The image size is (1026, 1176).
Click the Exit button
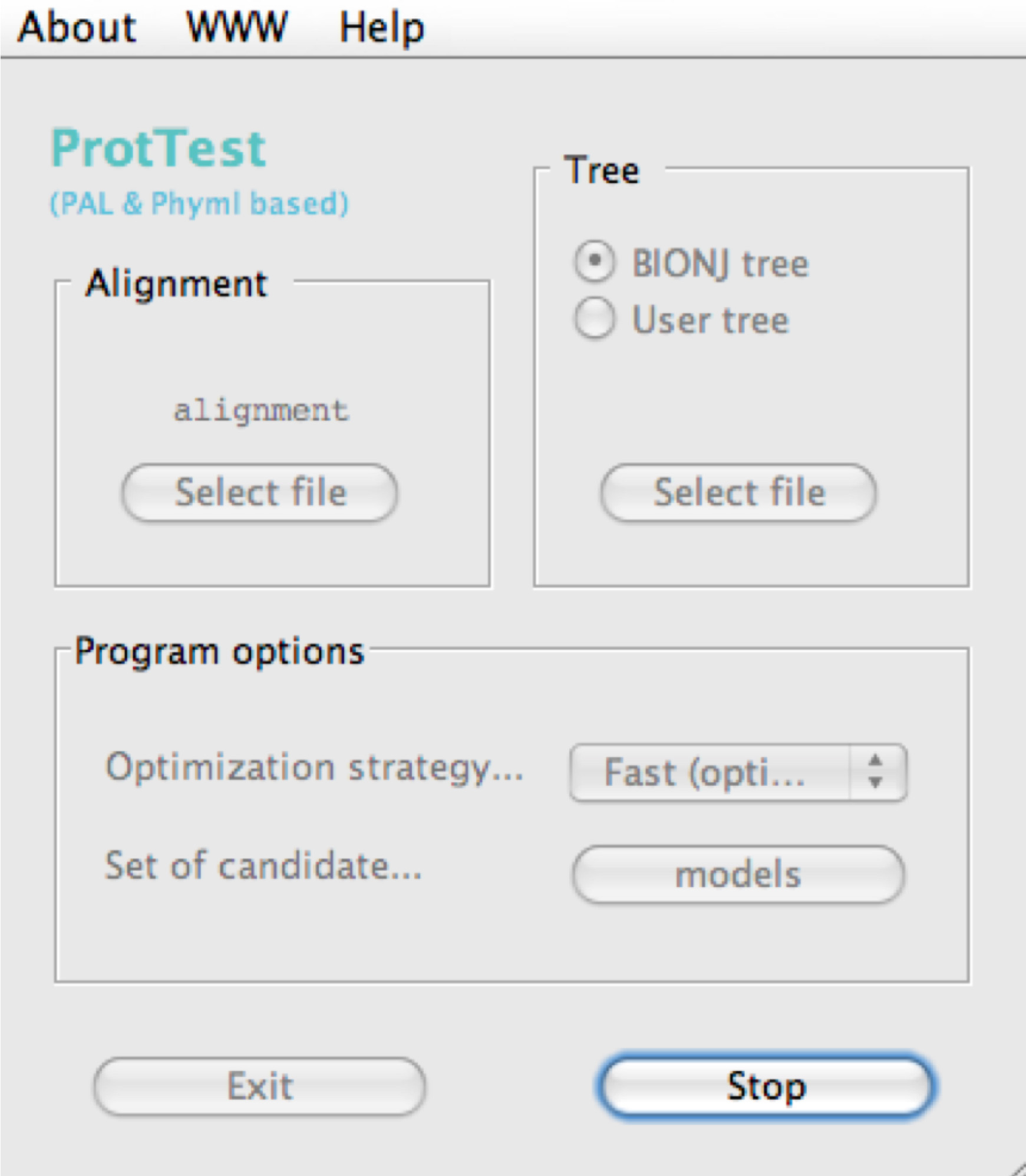click(x=259, y=1086)
